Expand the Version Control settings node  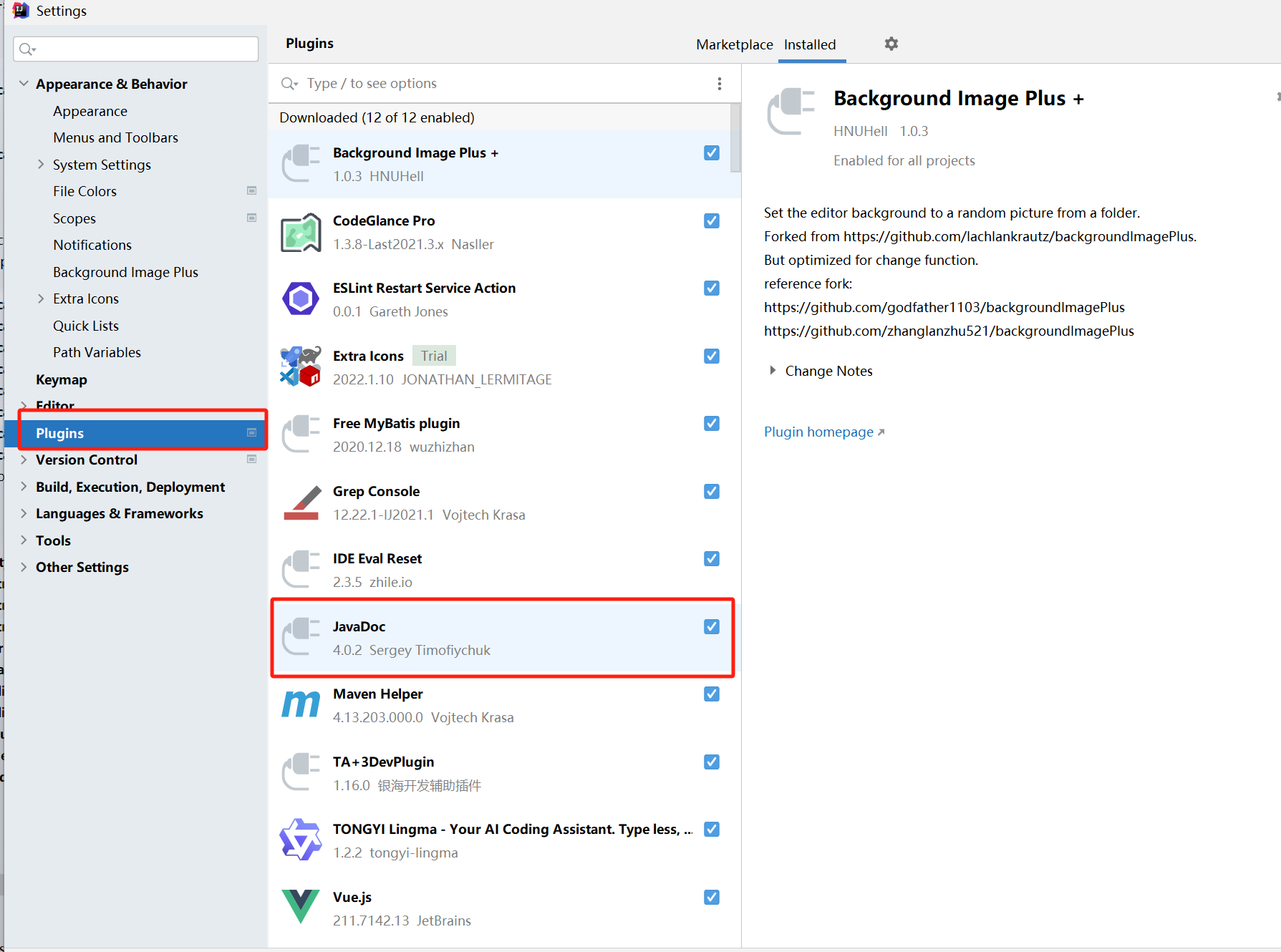[x=24, y=460]
